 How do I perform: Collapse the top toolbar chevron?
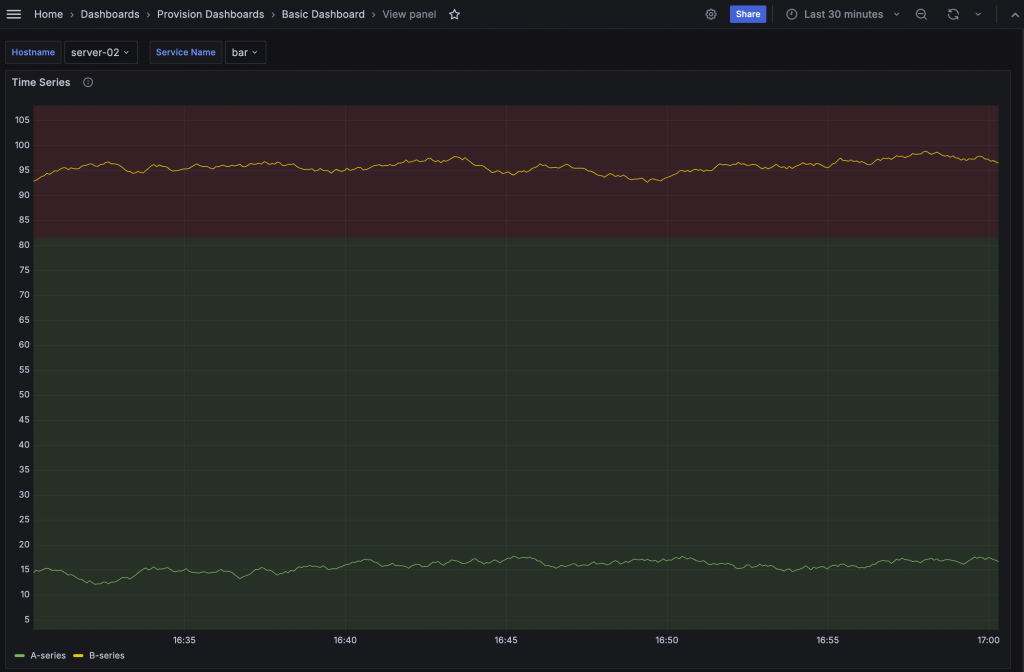pyautogui.click(x=1014, y=14)
